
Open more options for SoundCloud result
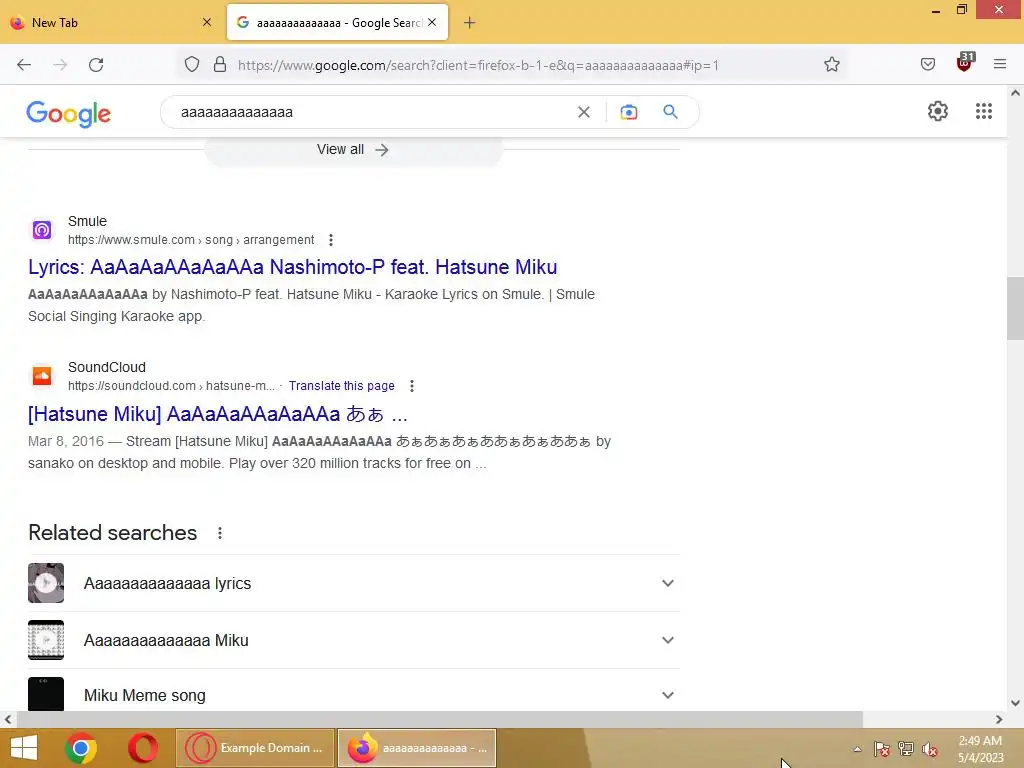click(x=411, y=386)
